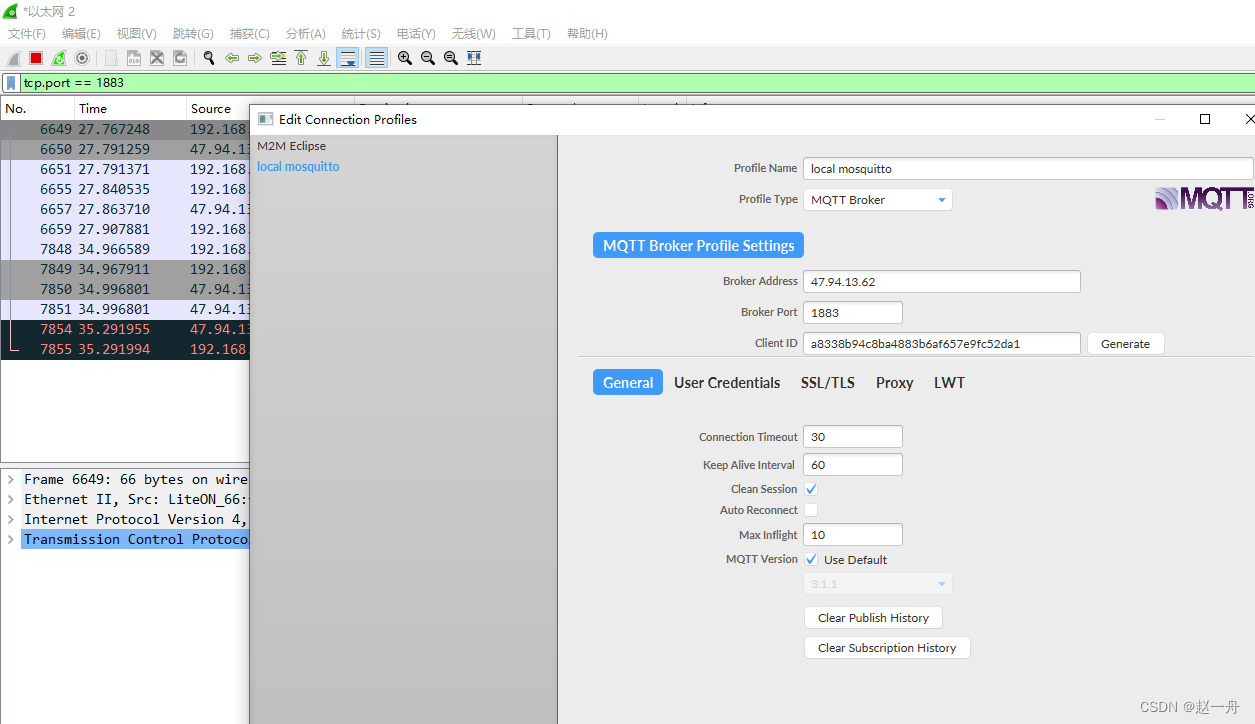Click the Keep Alive Interval field
The image size is (1255, 724).
point(853,465)
